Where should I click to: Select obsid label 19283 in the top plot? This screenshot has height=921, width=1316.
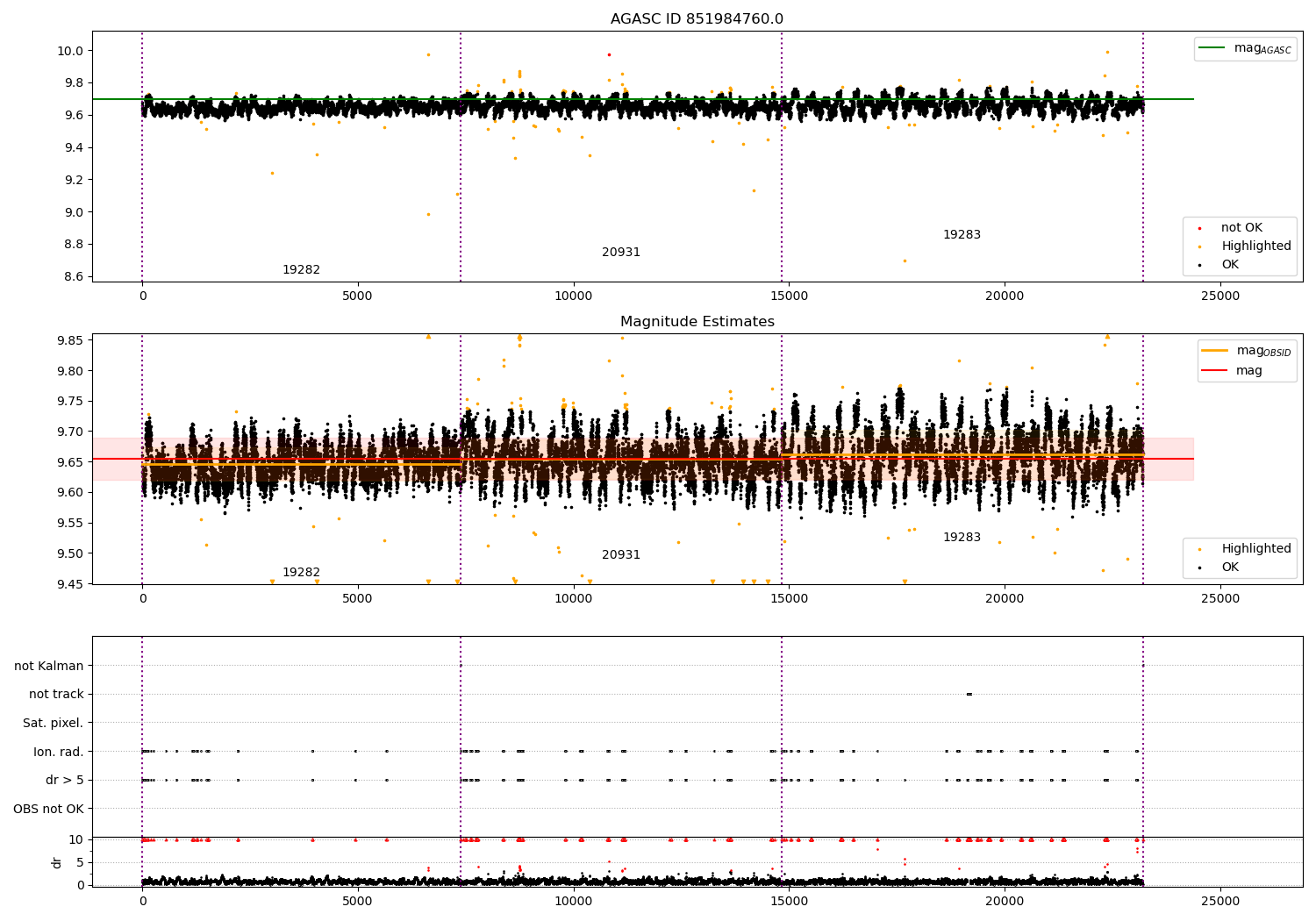962,235
